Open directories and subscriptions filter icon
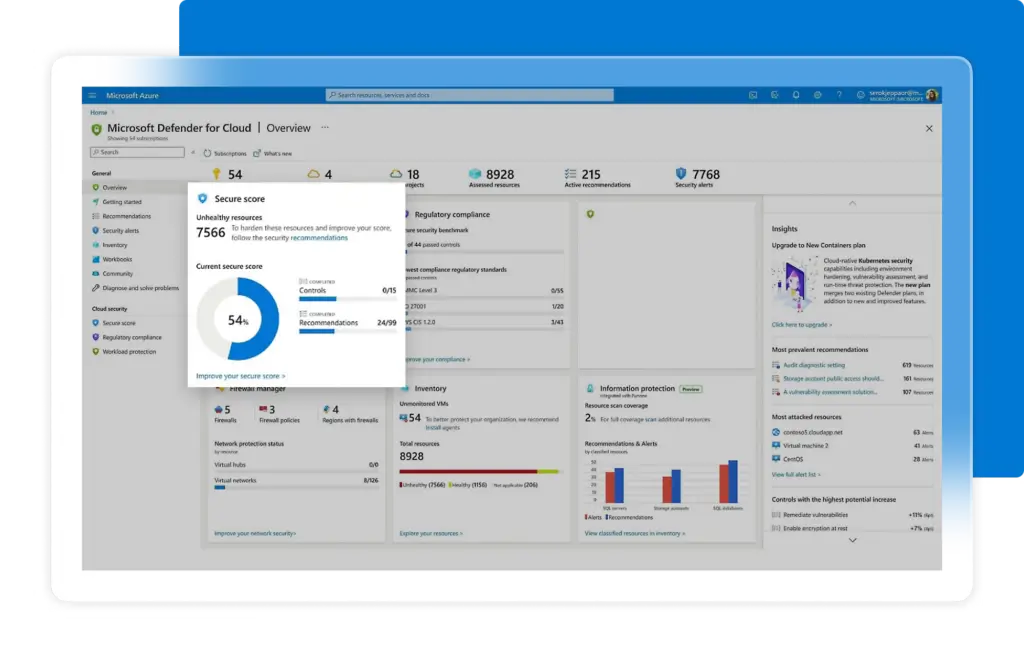The width and height of the screenshot is (1024, 657). click(775, 95)
